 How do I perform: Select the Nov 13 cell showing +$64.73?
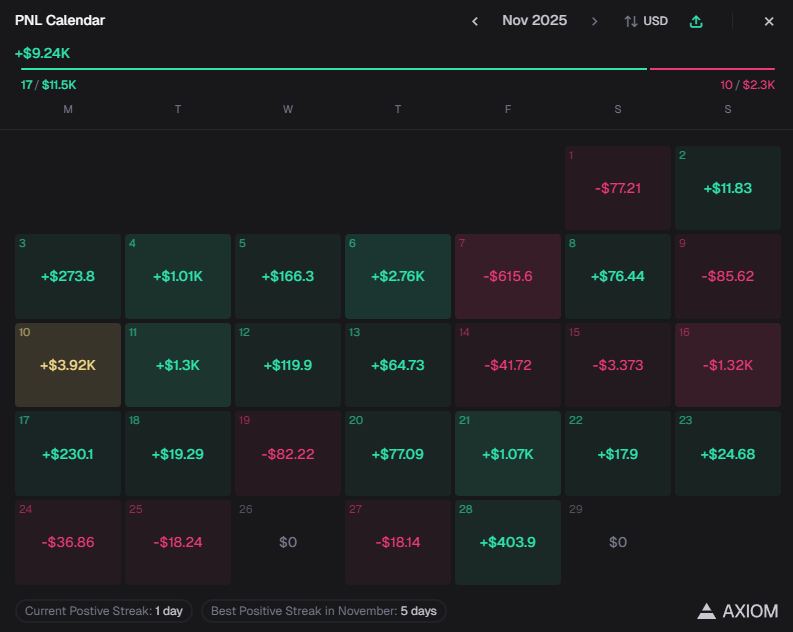click(398, 365)
